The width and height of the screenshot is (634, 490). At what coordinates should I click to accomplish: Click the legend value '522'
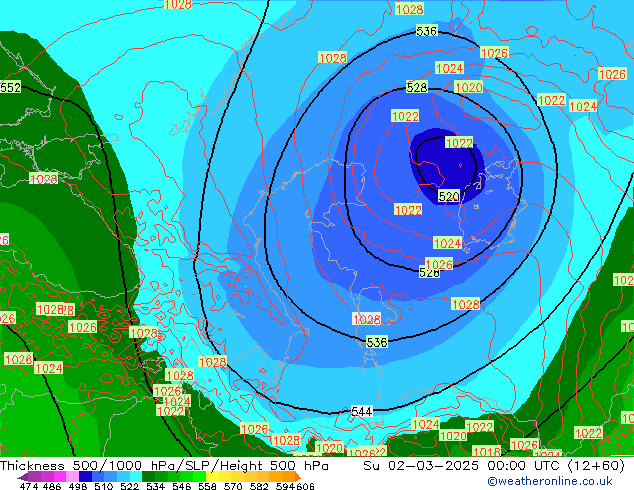tap(129, 486)
